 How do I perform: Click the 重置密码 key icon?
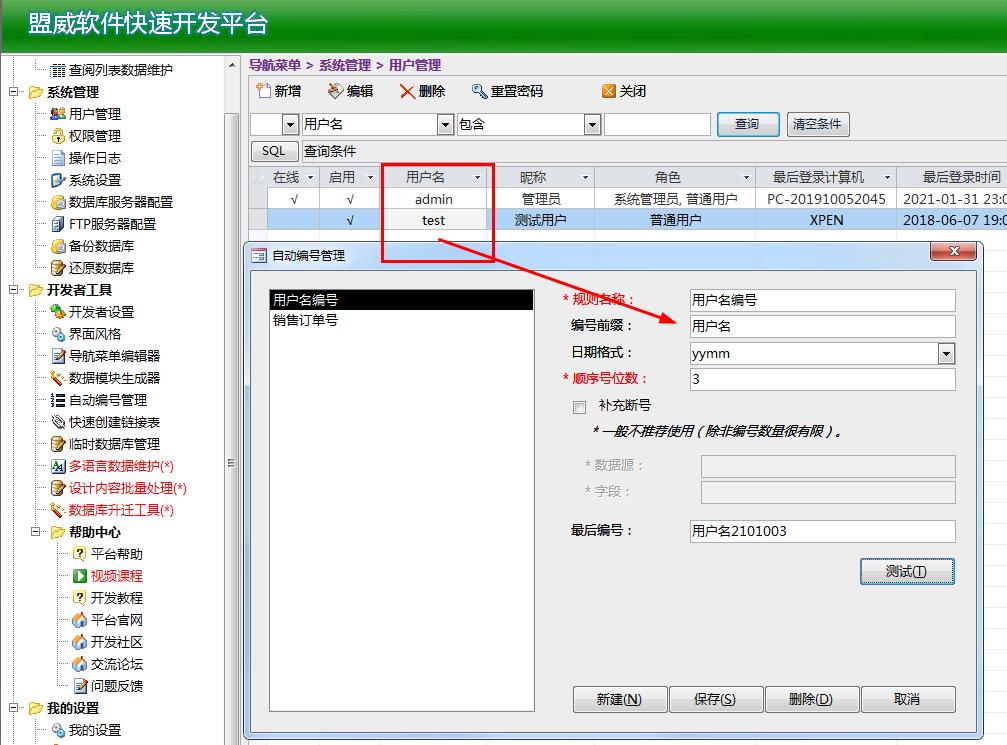pos(479,91)
